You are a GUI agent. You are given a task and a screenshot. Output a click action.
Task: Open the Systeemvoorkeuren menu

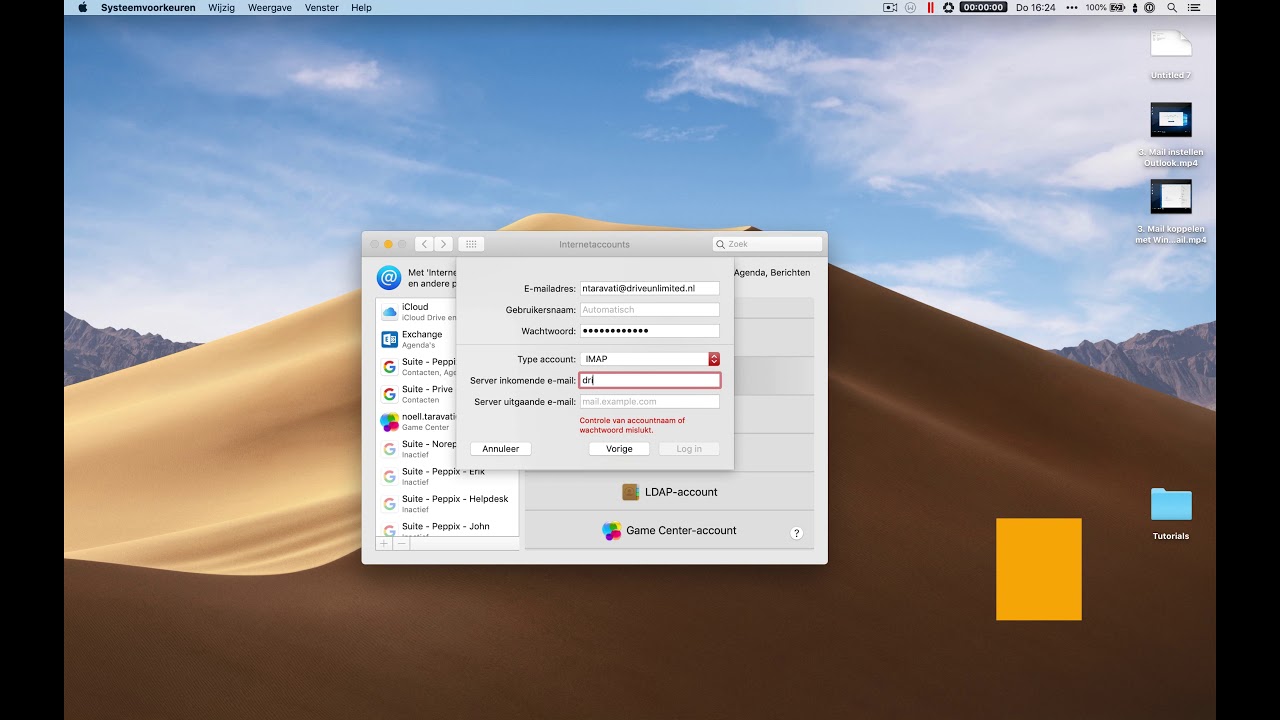pos(148,7)
